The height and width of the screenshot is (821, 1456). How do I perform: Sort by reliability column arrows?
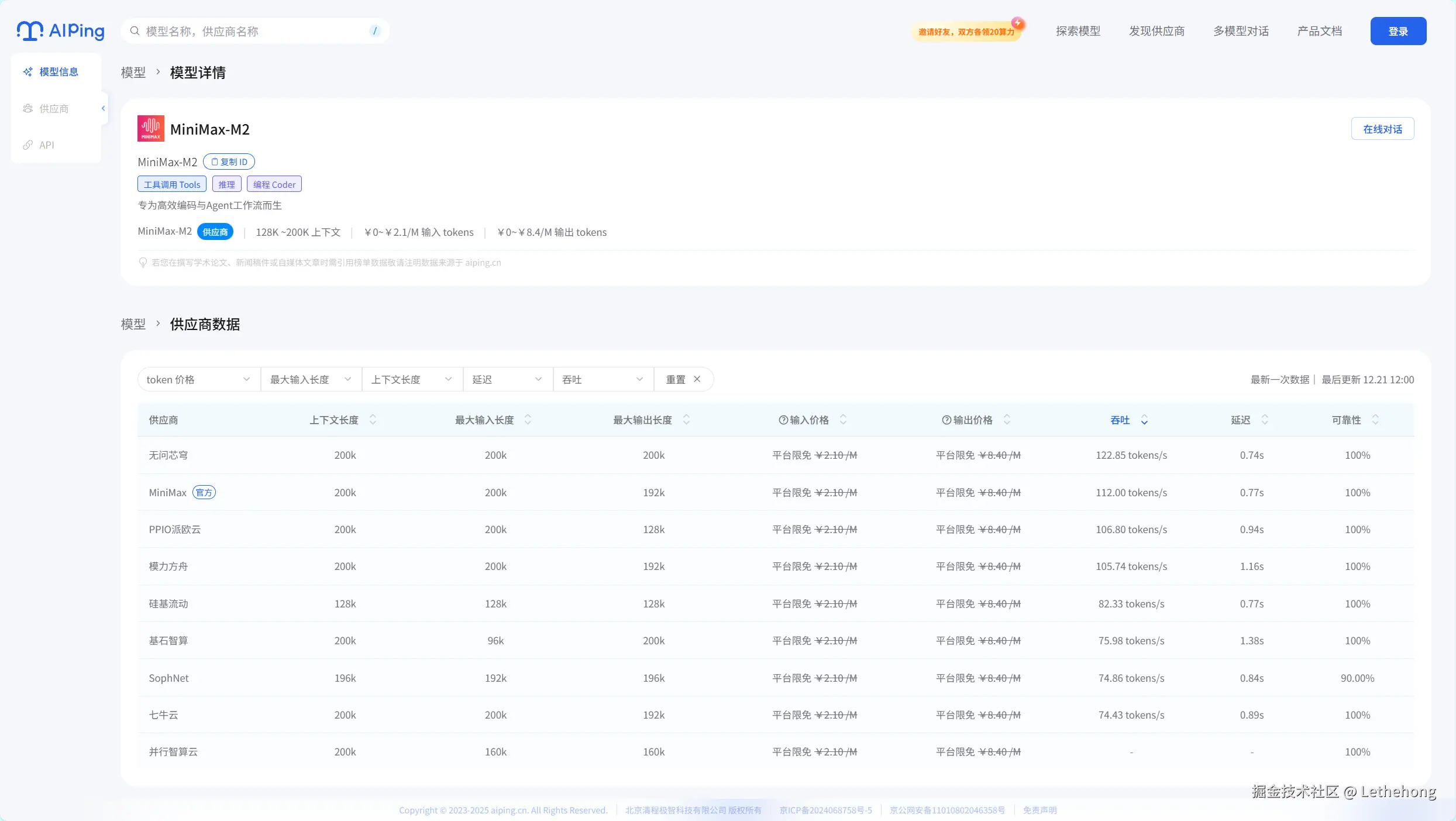tap(1375, 420)
